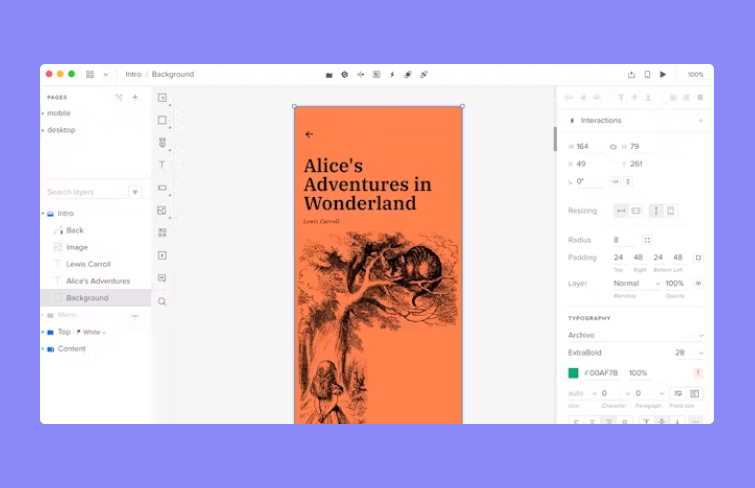Click the cheshire cat illustration on canvas
The image size is (755, 488).
(414, 270)
